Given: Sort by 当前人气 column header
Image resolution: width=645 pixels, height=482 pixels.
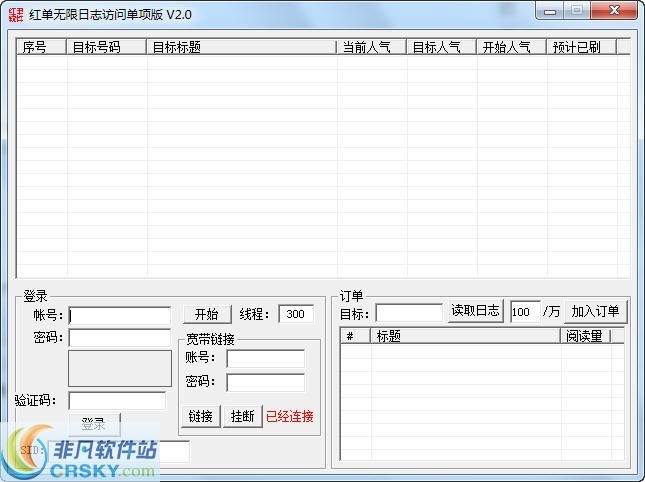Looking at the screenshot, I should click(371, 47).
